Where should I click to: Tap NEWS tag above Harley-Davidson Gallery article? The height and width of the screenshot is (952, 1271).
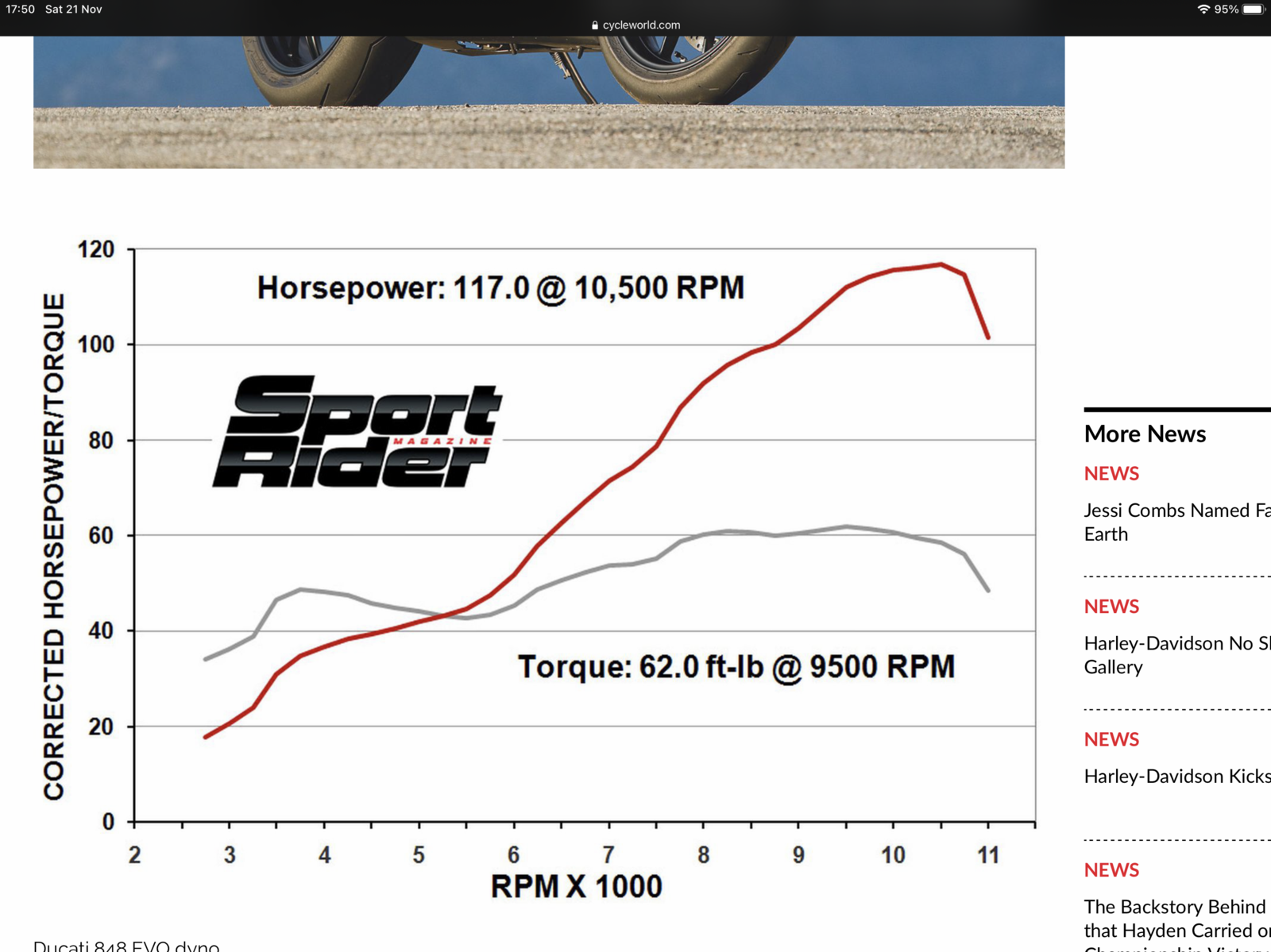coord(1111,606)
